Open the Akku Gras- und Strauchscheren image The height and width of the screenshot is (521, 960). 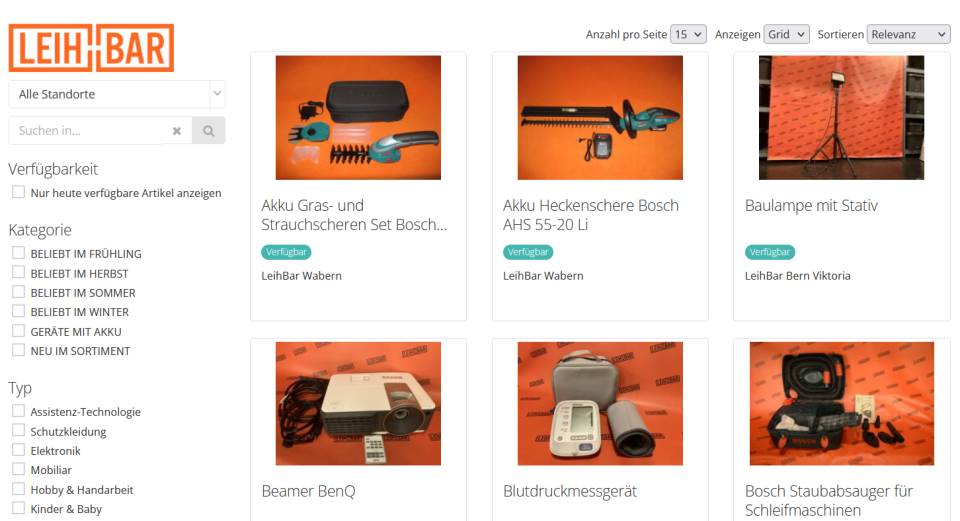click(358, 118)
